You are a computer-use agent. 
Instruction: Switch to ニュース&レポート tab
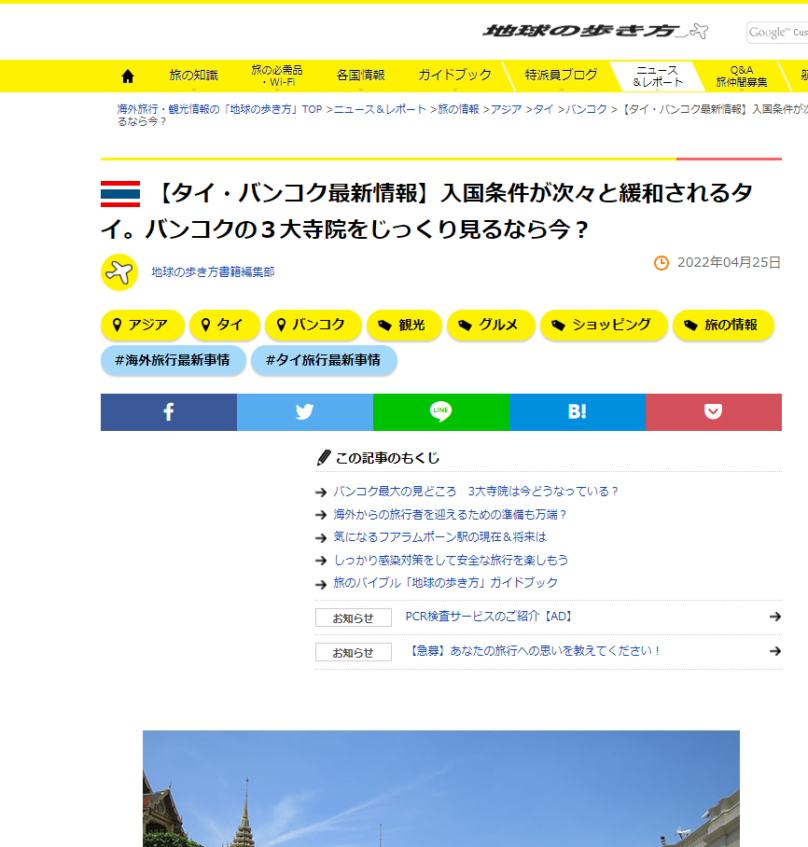point(657,76)
